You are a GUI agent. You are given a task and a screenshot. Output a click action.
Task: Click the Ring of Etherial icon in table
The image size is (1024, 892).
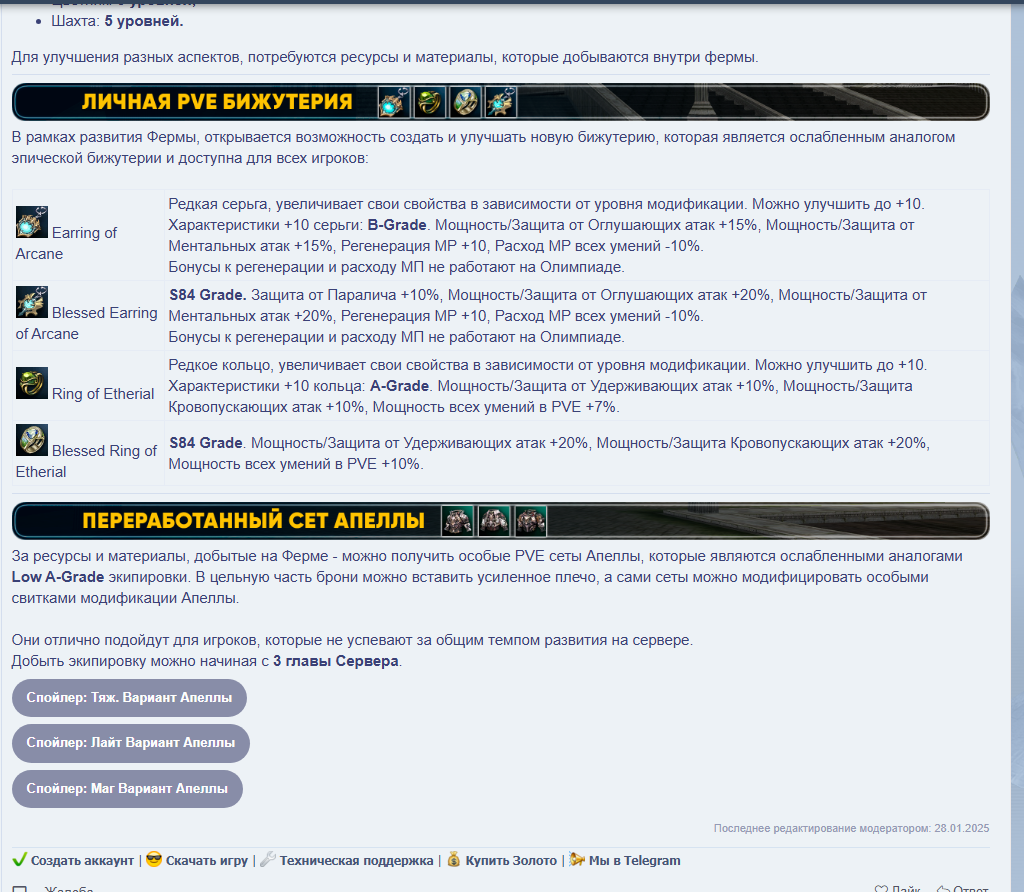tap(32, 383)
